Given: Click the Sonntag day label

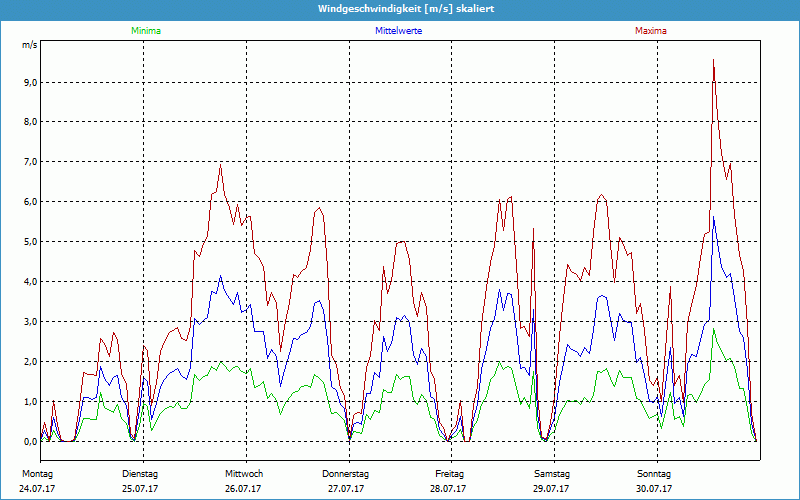Looking at the screenshot, I should click(x=654, y=474).
